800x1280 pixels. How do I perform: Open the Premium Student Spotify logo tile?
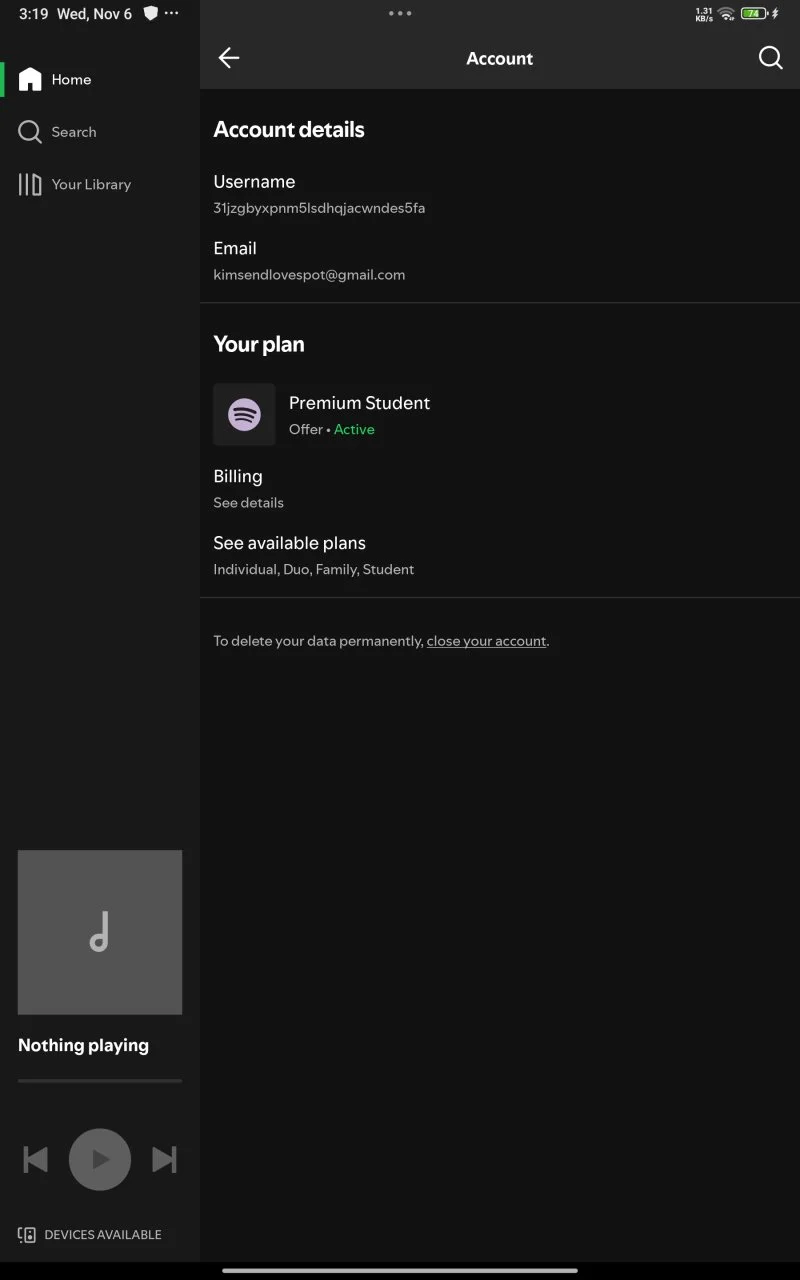[x=244, y=414]
